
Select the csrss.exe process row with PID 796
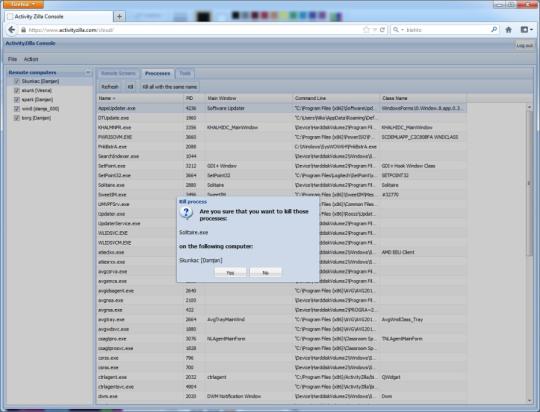pyautogui.click(x=281, y=358)
